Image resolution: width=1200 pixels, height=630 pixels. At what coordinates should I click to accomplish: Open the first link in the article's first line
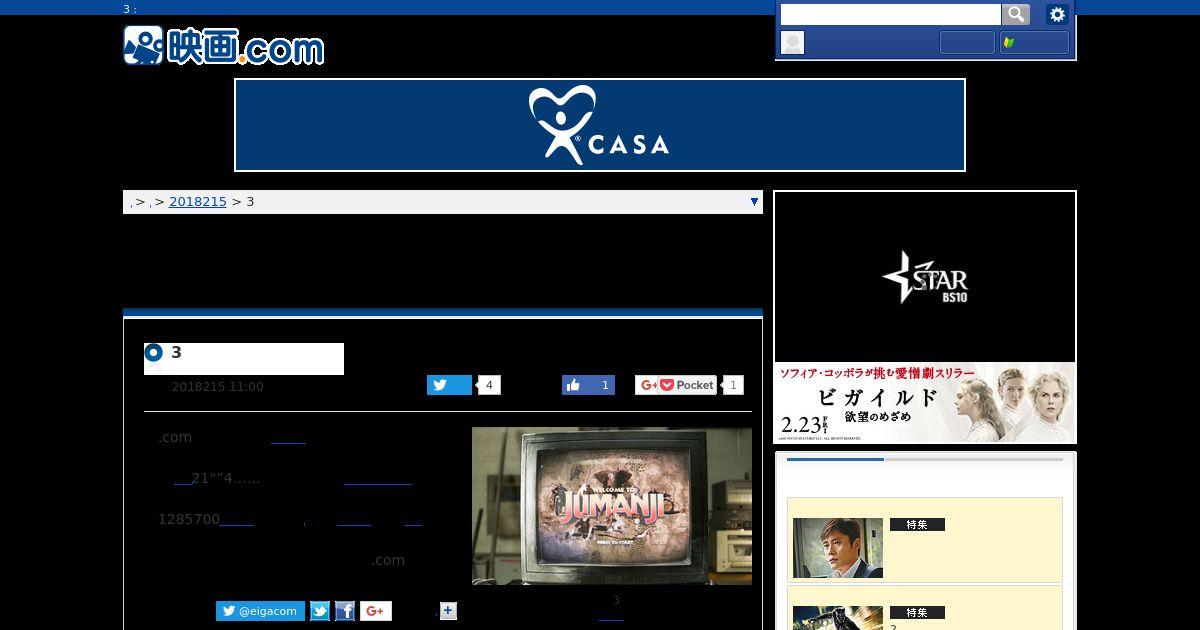(x=288, y=437)
